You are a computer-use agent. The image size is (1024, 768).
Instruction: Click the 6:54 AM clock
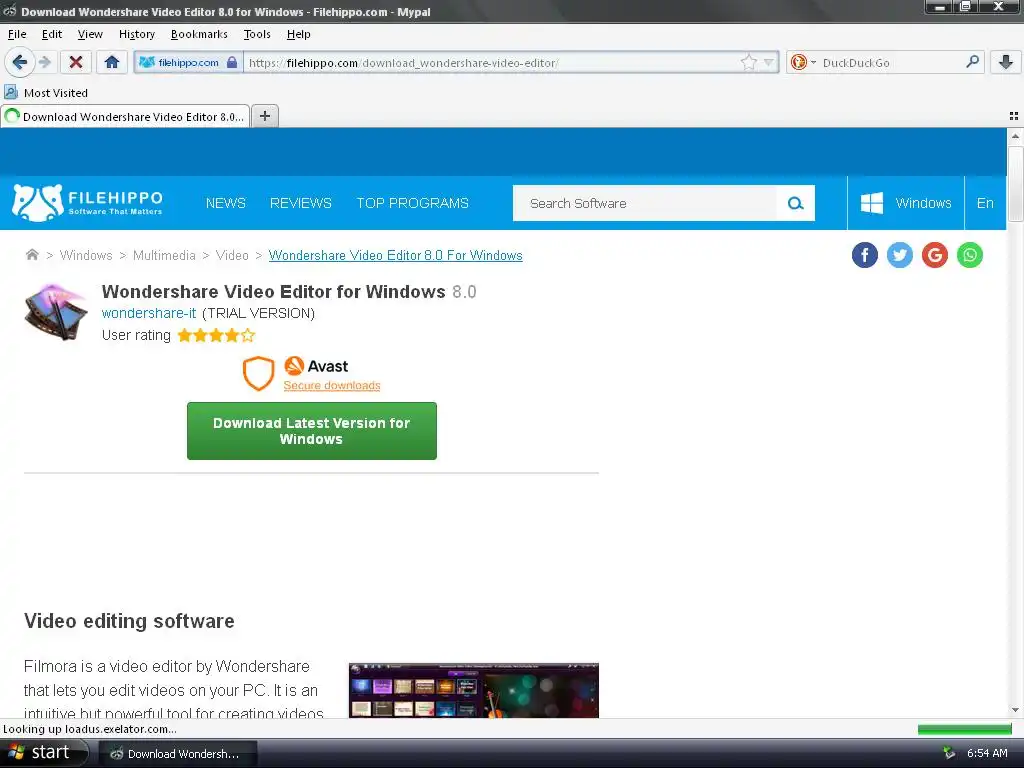click(987, 754)
